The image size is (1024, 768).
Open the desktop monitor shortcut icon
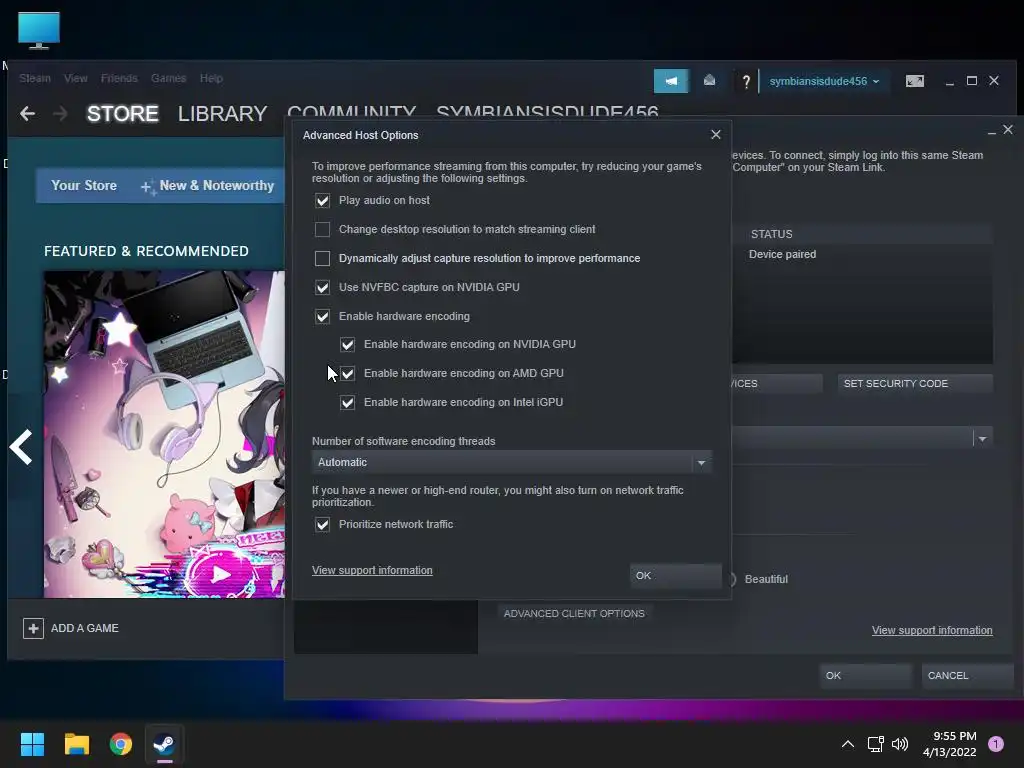[x=39, y=30]
